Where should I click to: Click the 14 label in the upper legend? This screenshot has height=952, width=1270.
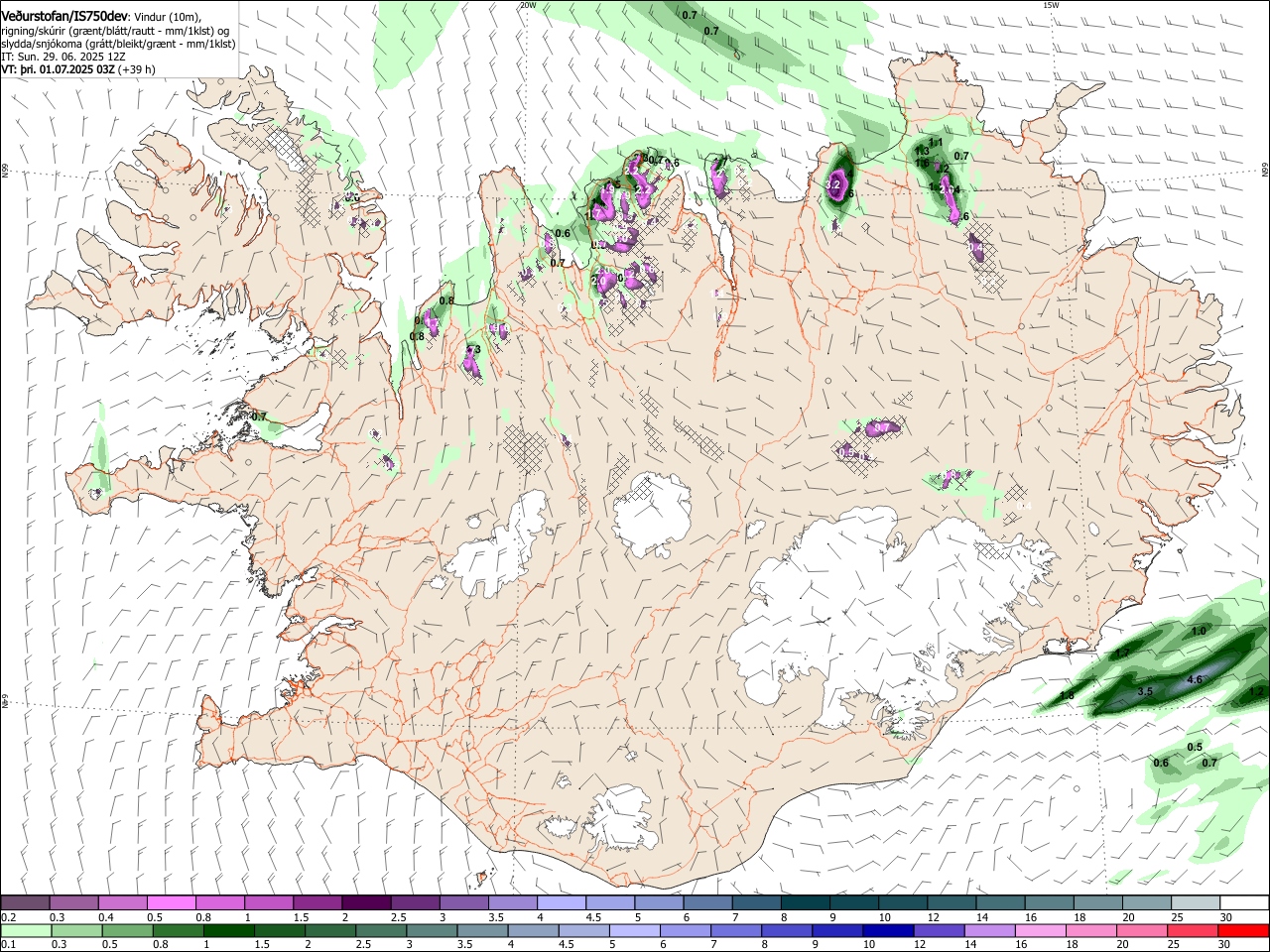pos(982,917)
